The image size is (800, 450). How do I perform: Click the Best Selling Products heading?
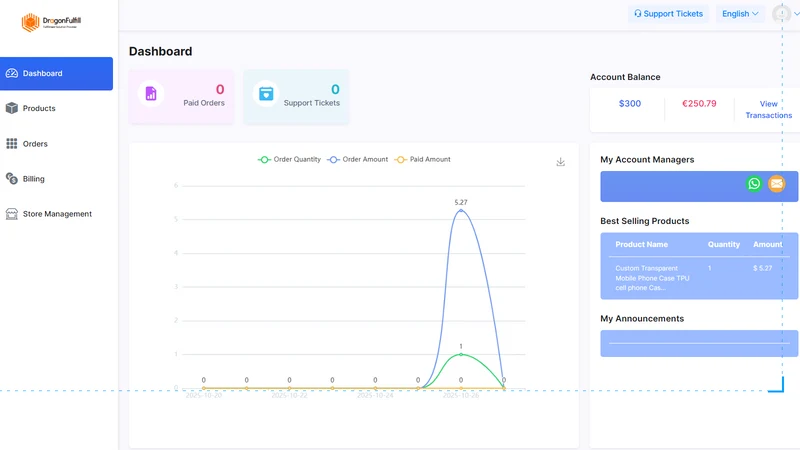(x=644, y=221)
